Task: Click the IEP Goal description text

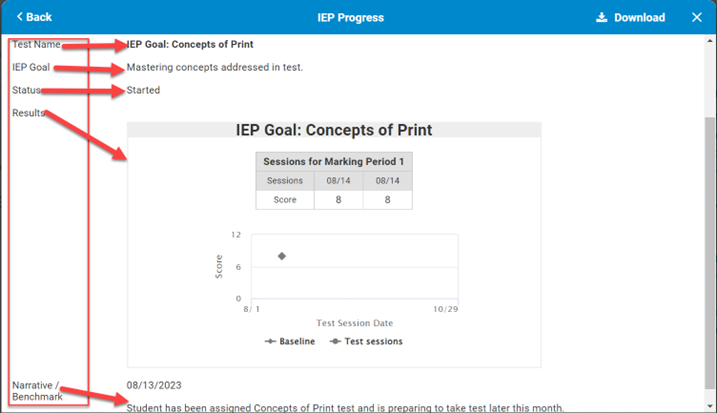Action: [x=214, y=67]
